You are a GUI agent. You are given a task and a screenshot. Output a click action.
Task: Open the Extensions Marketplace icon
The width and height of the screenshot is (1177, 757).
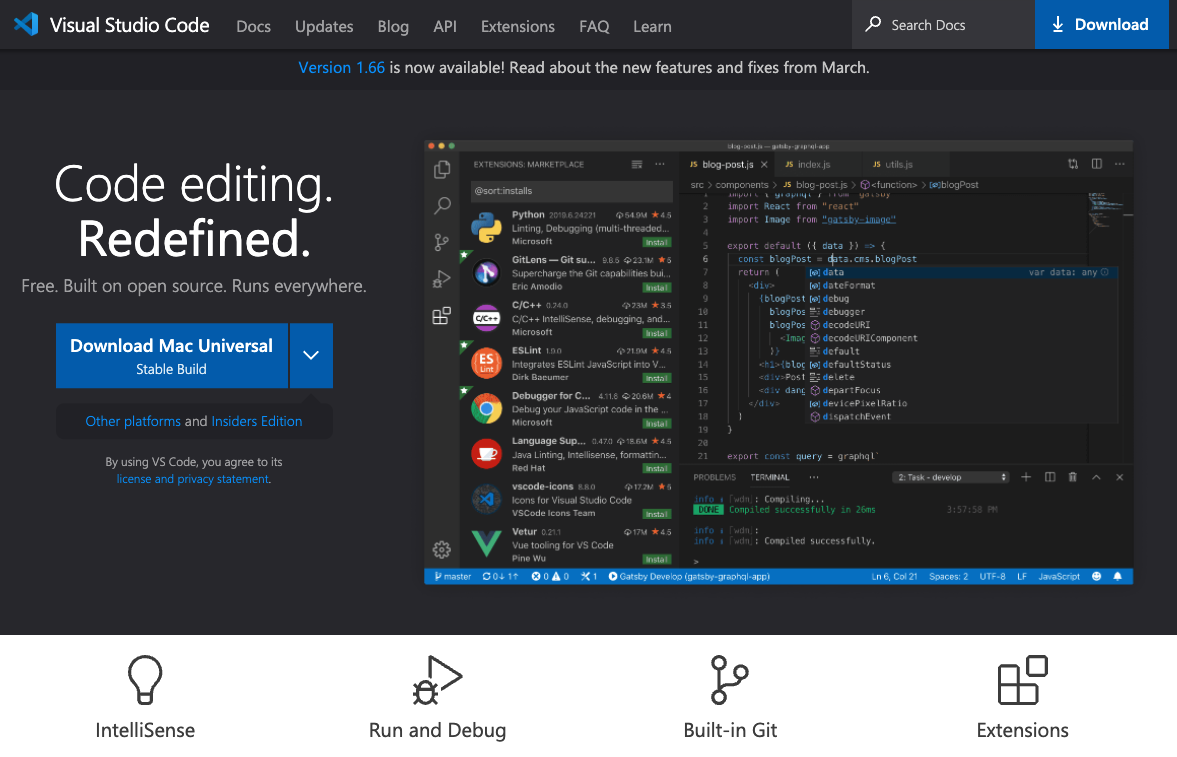pyautogui.click(x=441, y=315)
